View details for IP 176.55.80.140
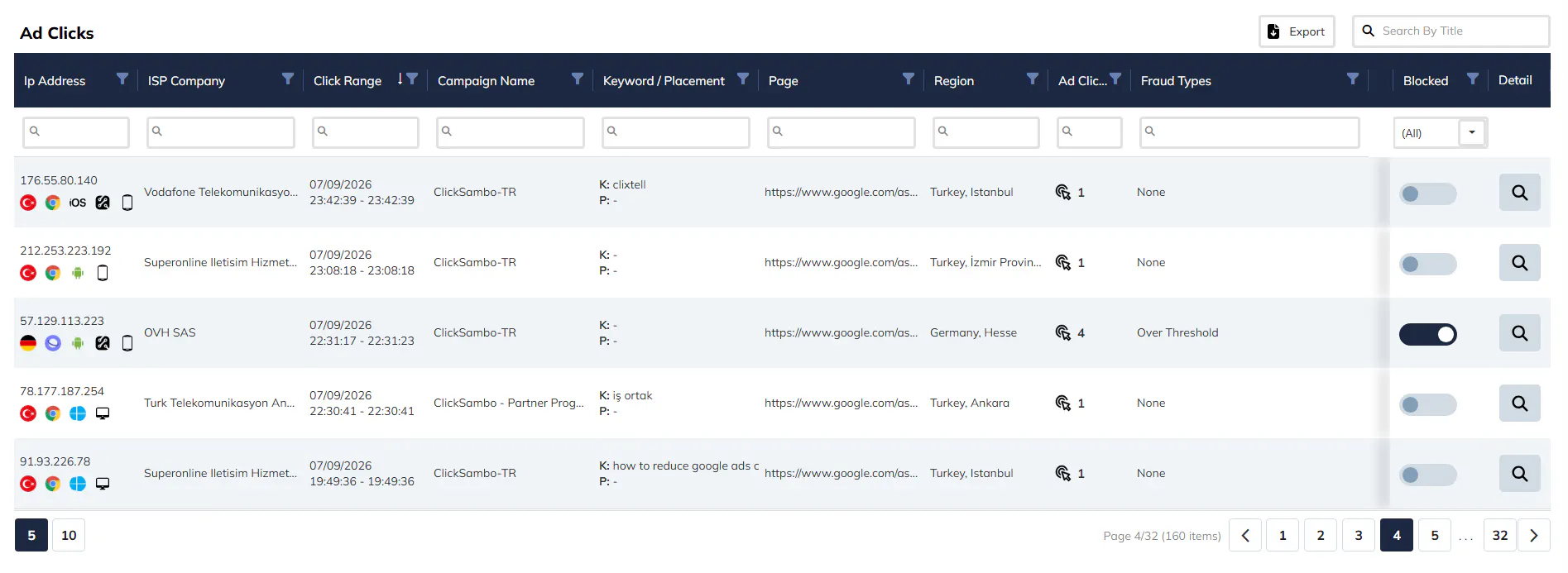 point(1520,193)
